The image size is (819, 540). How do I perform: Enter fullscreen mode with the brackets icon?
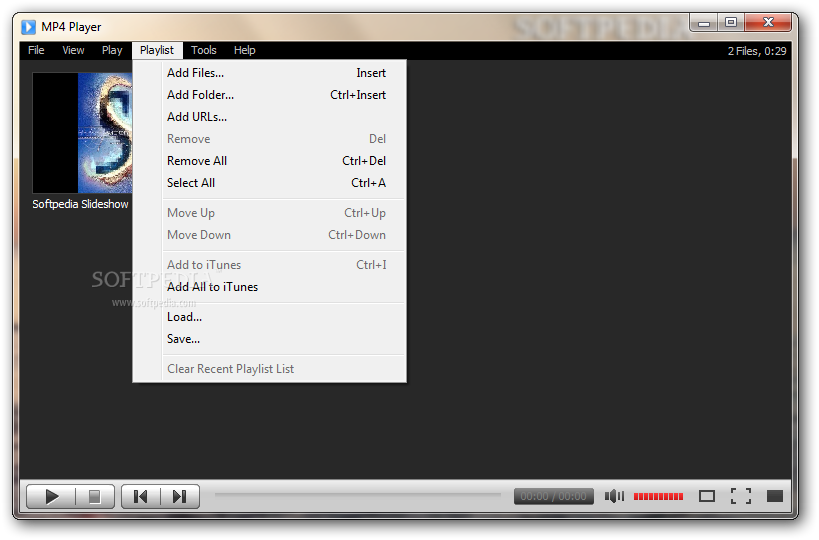(x=741, y=496)
